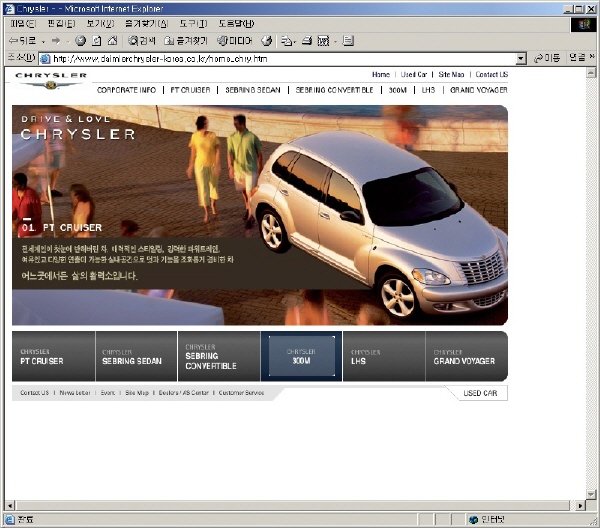Open the File (파일) menu
This screenshot has height=528, width=600.
pos(22,23)
